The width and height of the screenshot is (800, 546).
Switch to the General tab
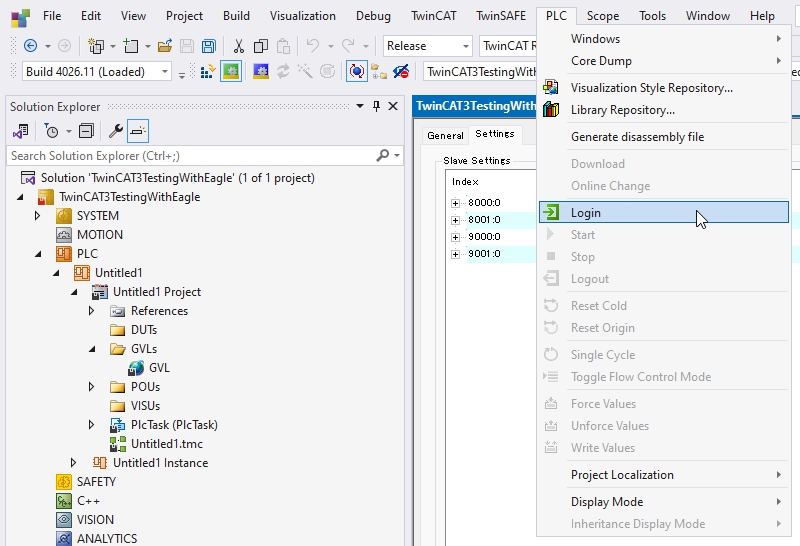[445, 135]
